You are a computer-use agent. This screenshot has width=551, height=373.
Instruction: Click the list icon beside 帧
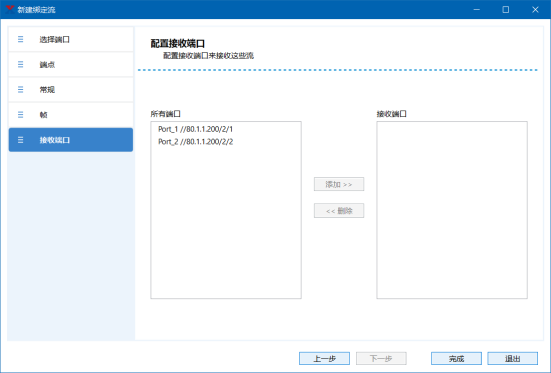click(x=20, y=115)
